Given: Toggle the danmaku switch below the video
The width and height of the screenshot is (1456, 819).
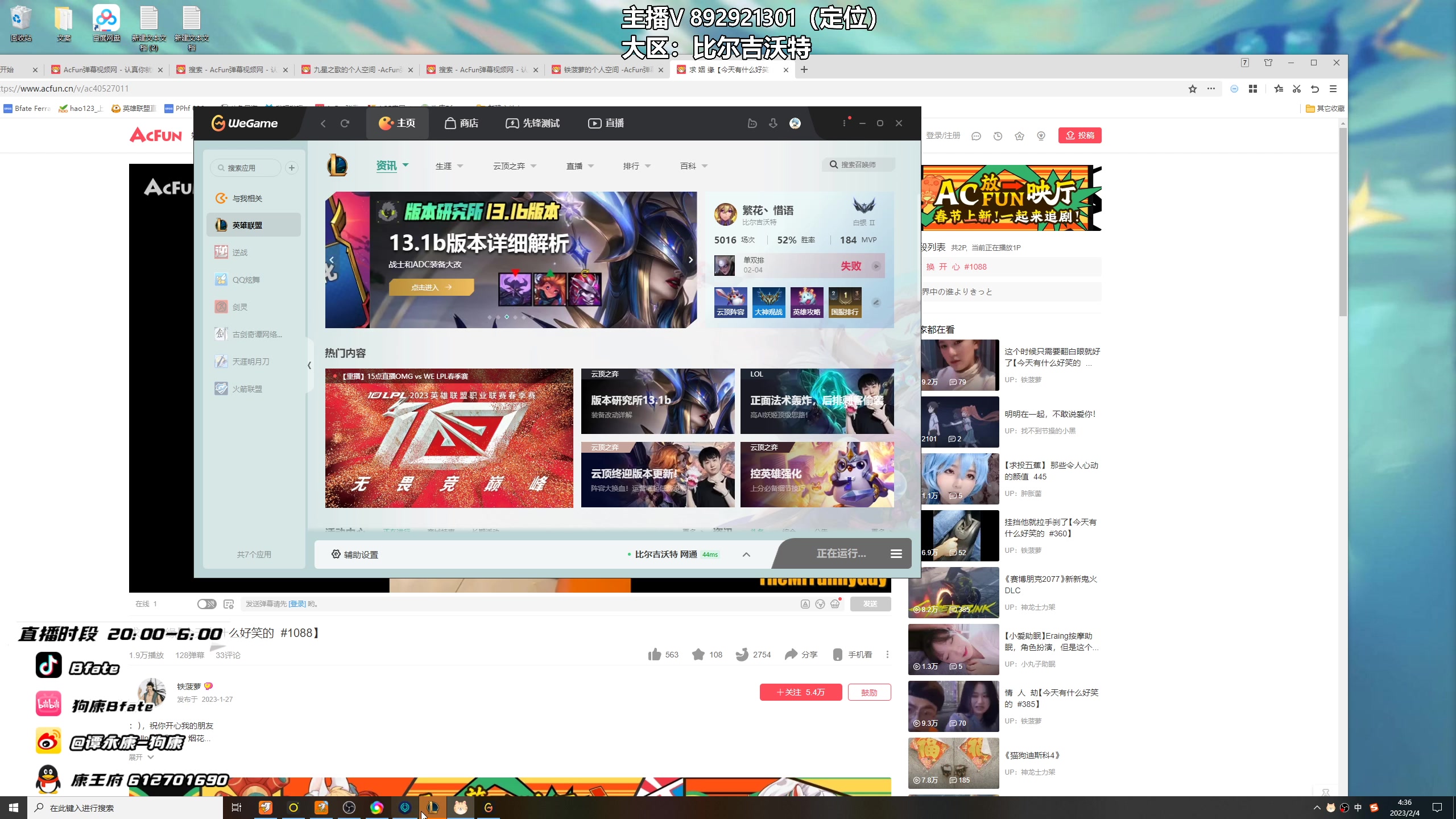Looking at the screenshot, I should point(206,604).
